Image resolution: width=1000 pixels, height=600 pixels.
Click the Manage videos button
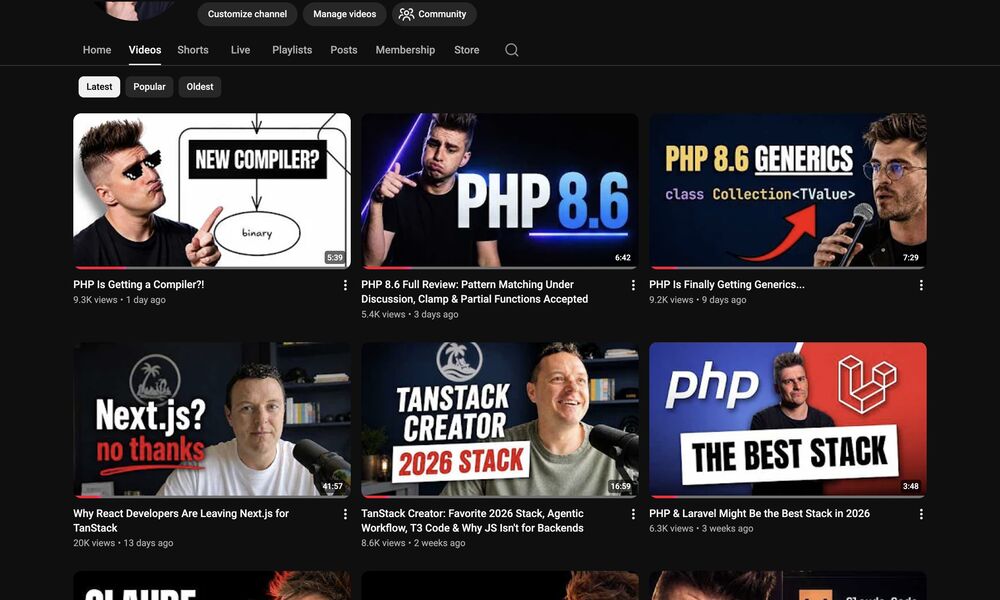344,14
